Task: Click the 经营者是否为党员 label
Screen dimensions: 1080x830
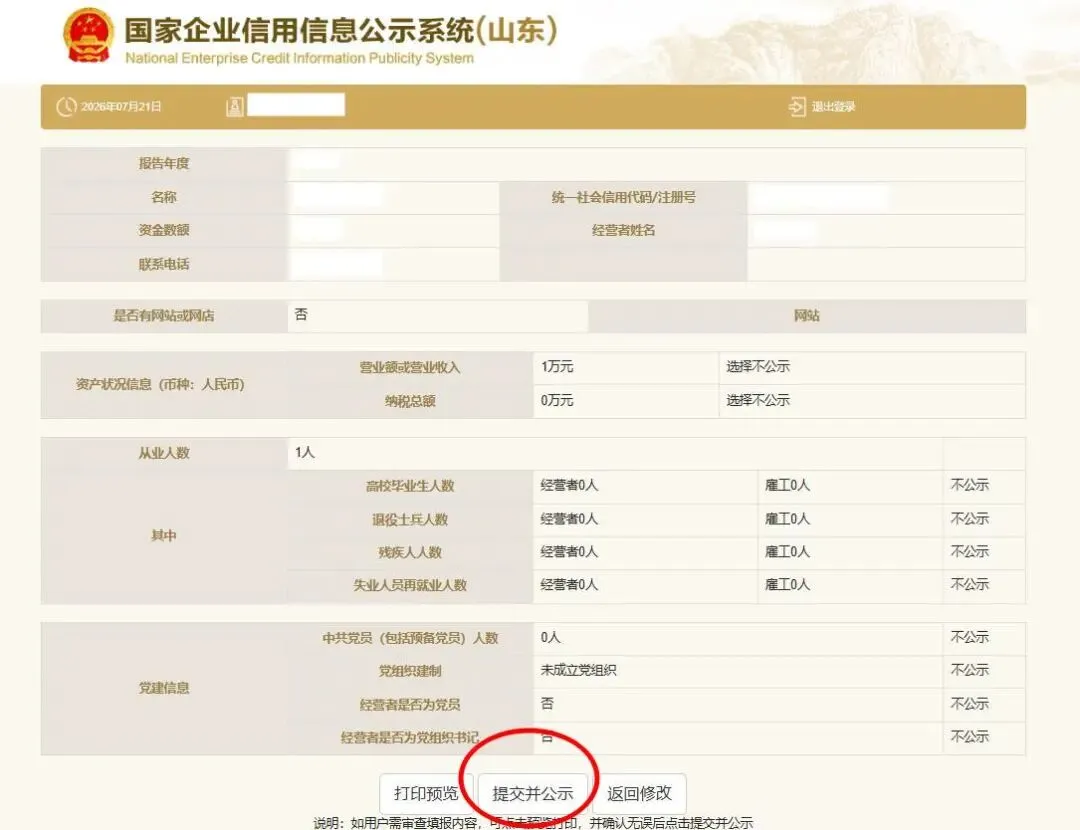Action: coord(410,705)
